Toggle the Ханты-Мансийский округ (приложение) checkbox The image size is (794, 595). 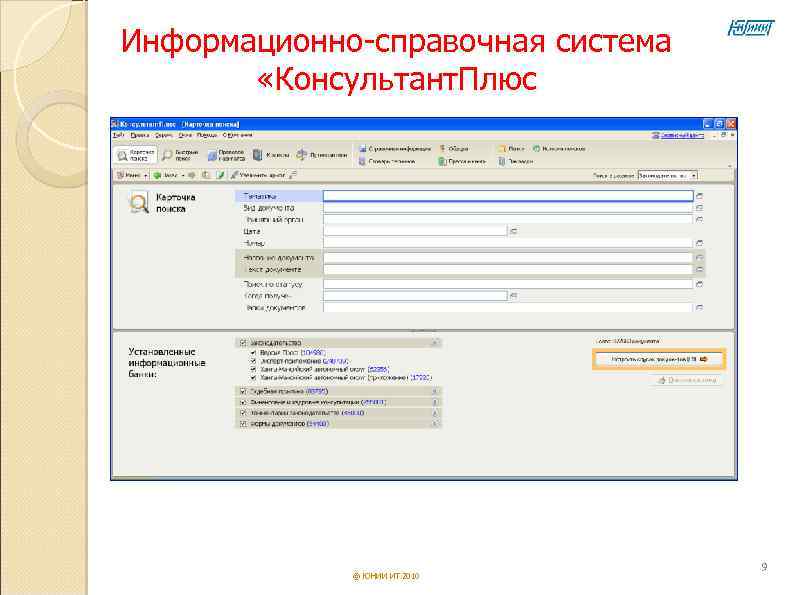point(253,378)
